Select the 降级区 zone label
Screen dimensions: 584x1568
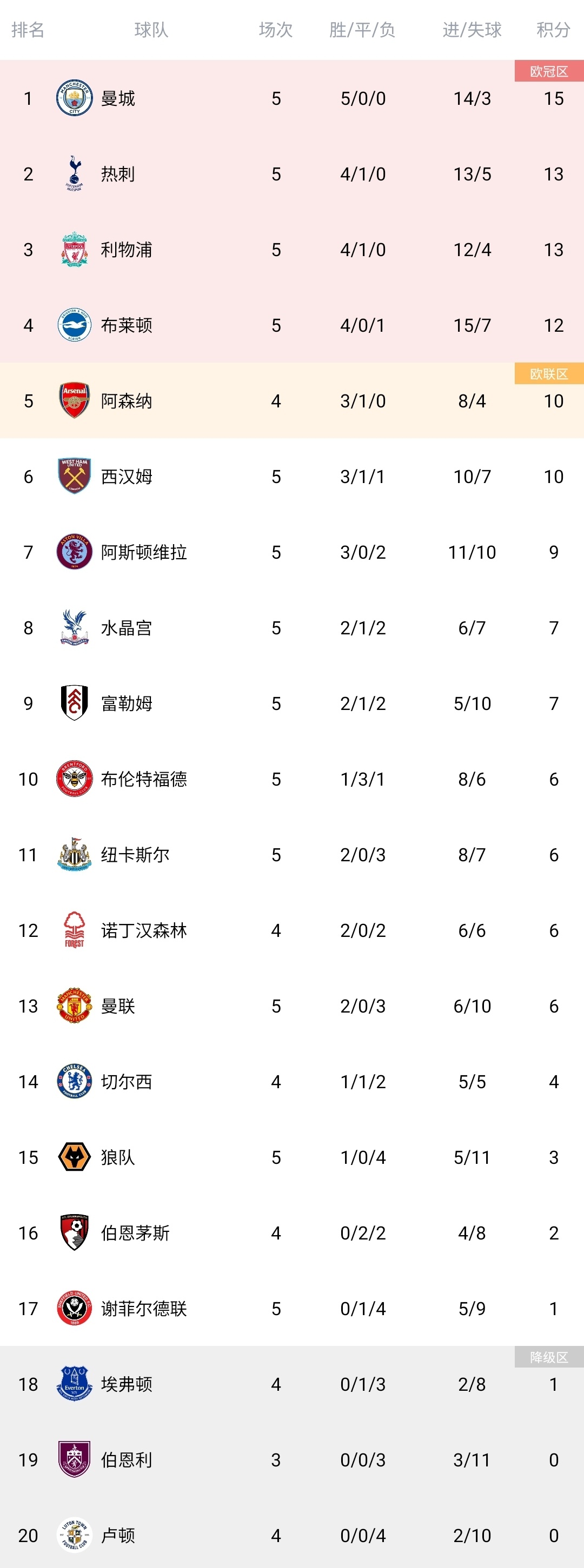click(x=549, y=1357)
